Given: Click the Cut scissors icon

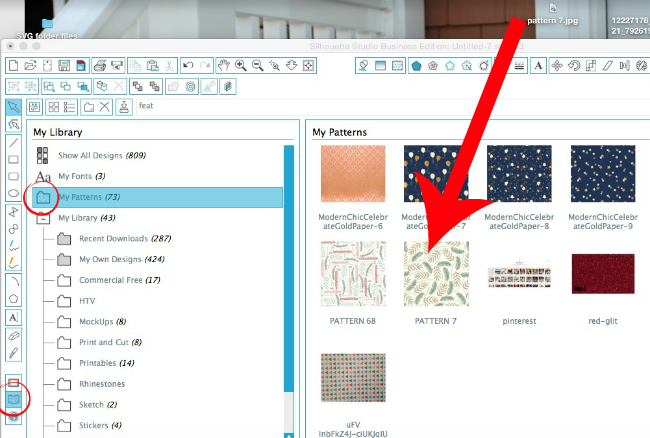Looking at the screenshot, I should [x=169, y=65].
